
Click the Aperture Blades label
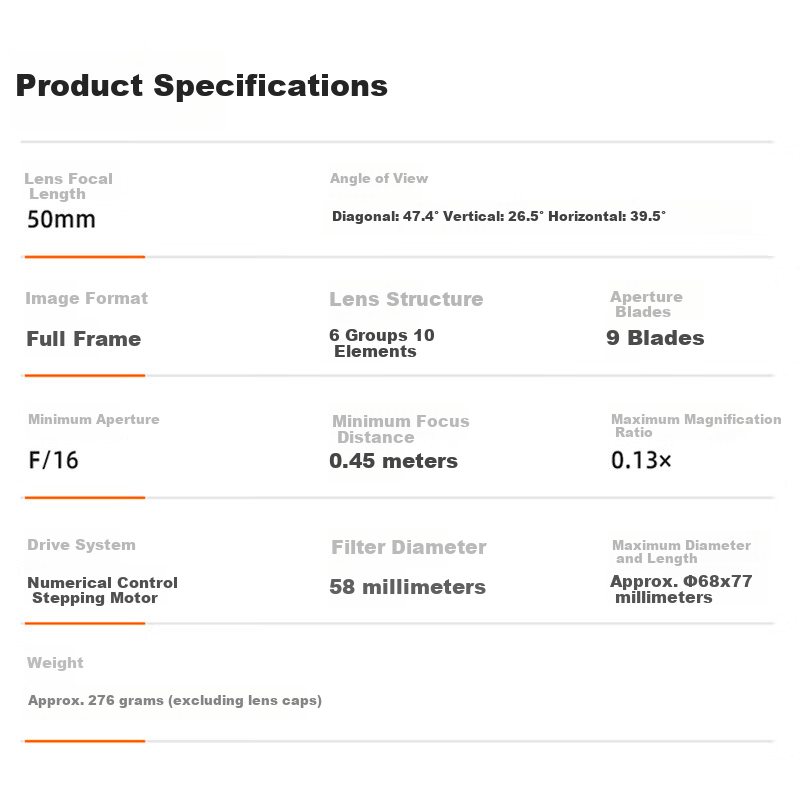(646, 304)
